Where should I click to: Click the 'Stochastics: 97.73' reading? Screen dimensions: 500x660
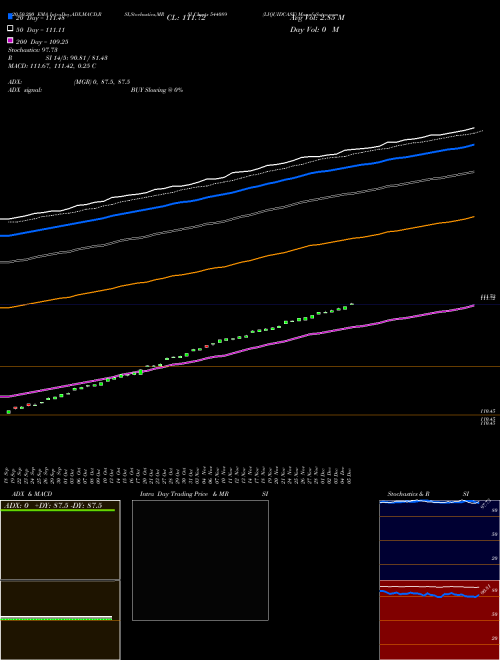click(33, 50)
